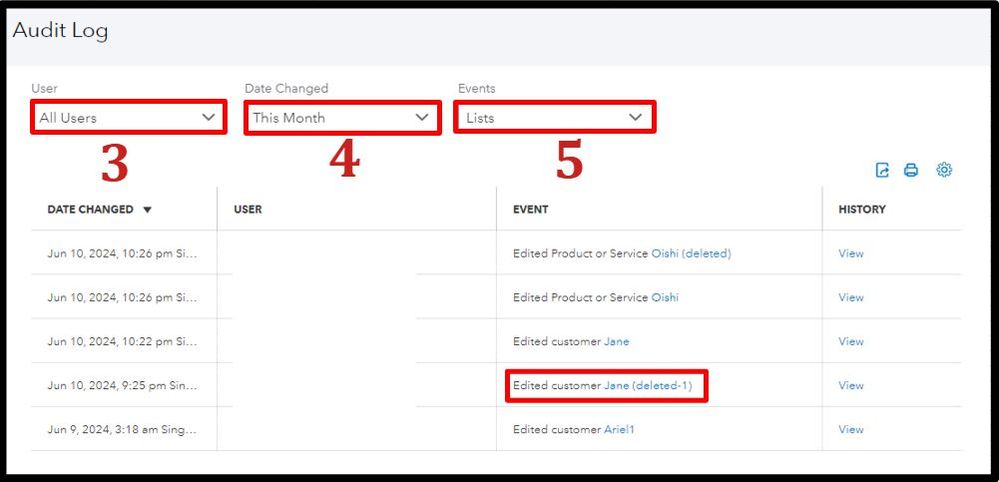
Task: Click the History column header
Action: point(862,210)
